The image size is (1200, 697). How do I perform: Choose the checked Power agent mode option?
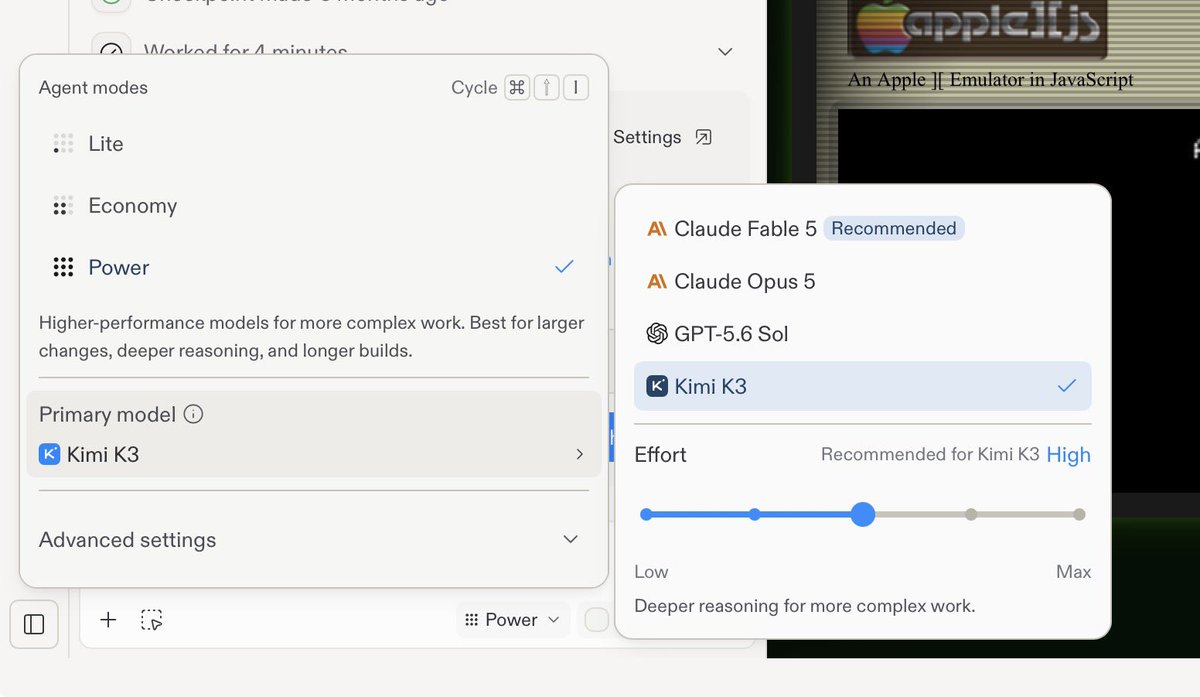click(314, 268)
